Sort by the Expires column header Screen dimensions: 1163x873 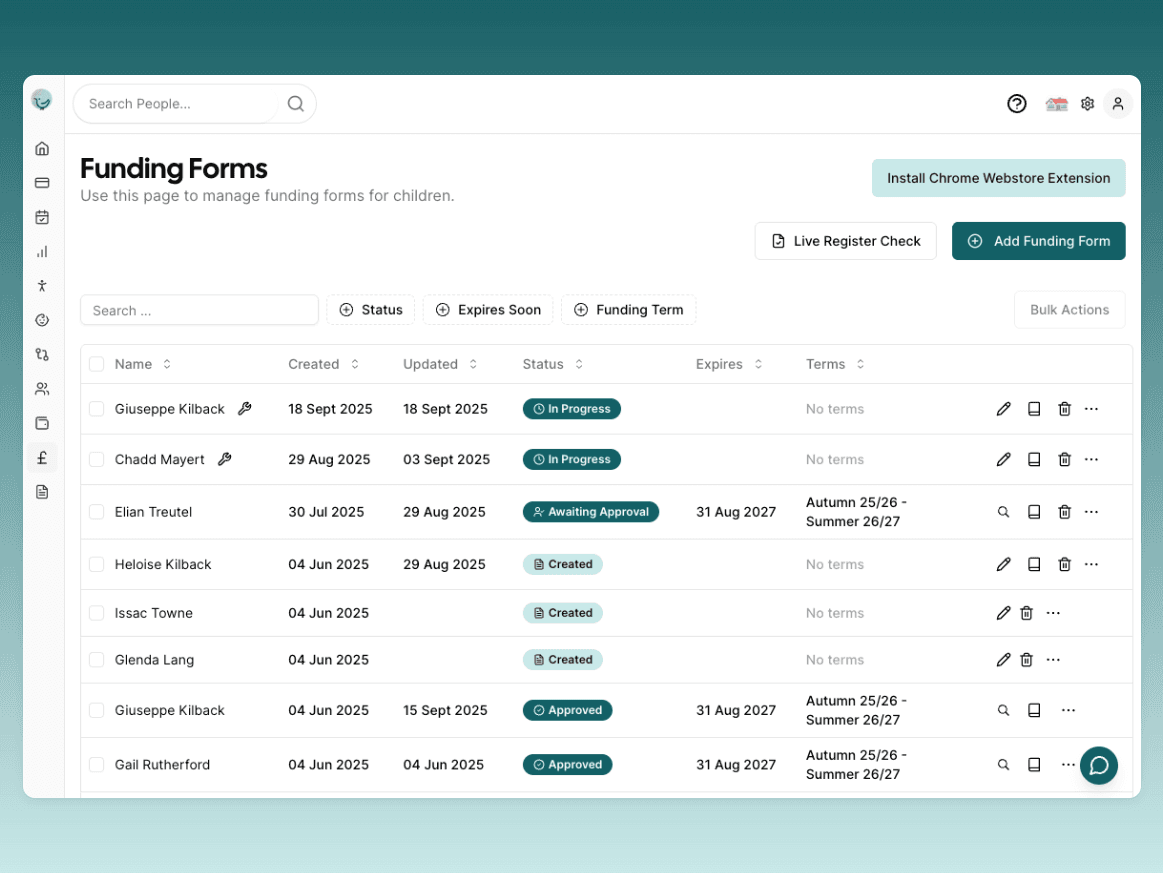click(x=728, y=364)
